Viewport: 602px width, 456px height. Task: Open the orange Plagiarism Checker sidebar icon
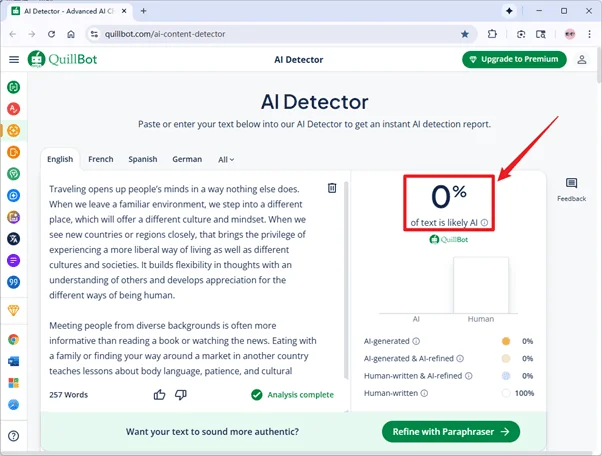[13, 152]
